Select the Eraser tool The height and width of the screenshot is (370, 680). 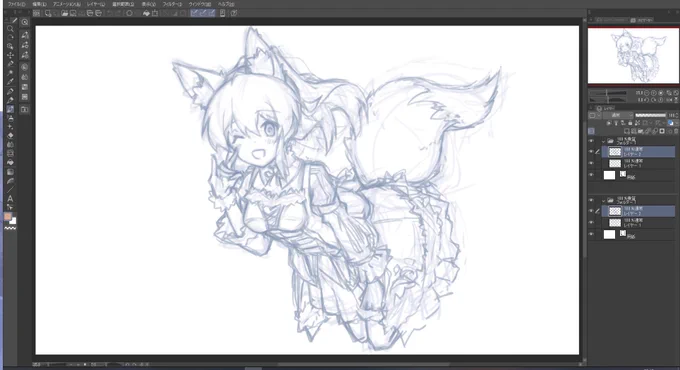tap(10, 135)
